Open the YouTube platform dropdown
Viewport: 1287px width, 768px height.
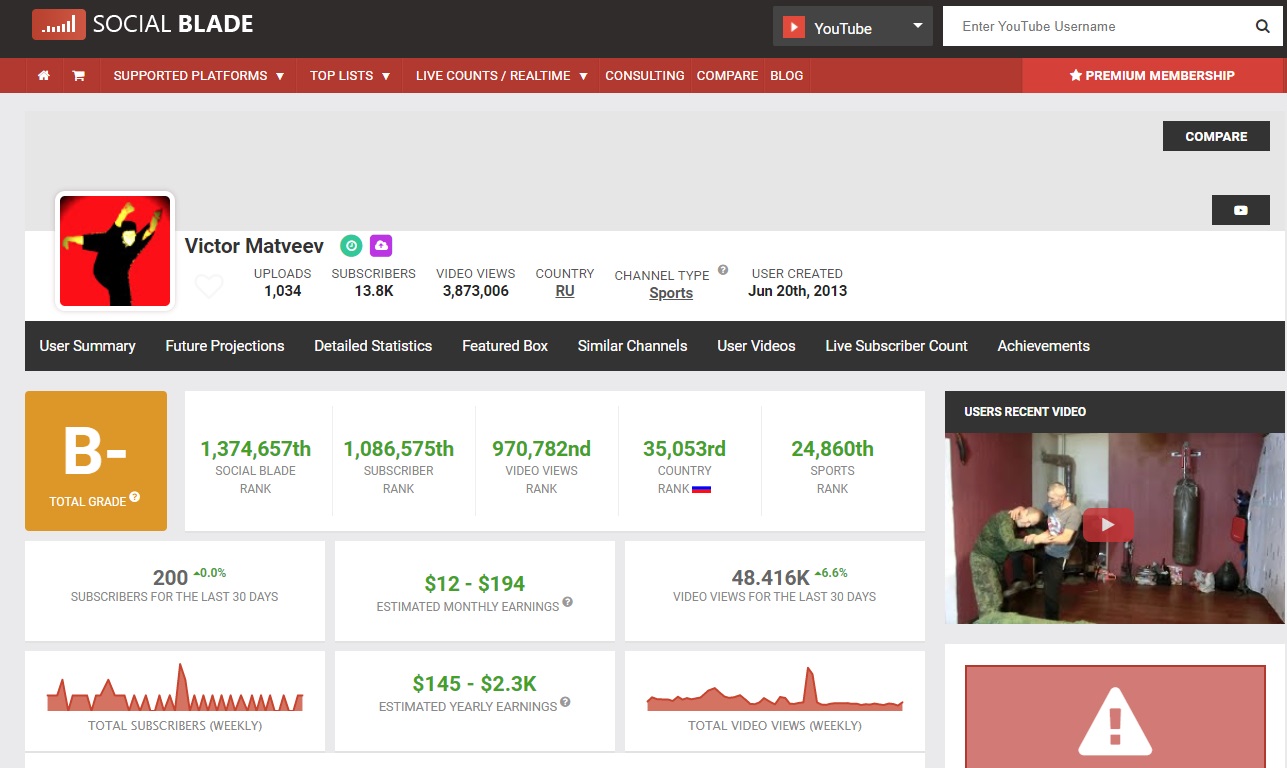853,27
